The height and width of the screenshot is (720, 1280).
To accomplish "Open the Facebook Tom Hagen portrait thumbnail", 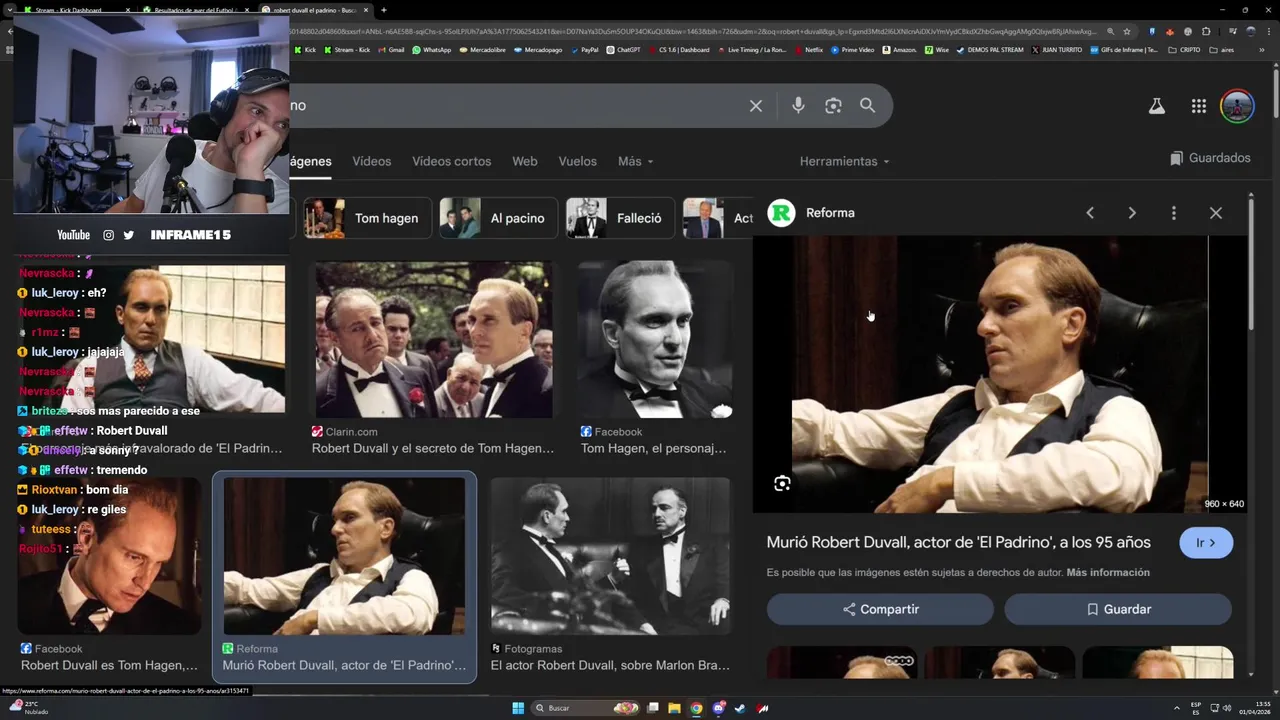I will pyautogui.click(x=655, y=340).
